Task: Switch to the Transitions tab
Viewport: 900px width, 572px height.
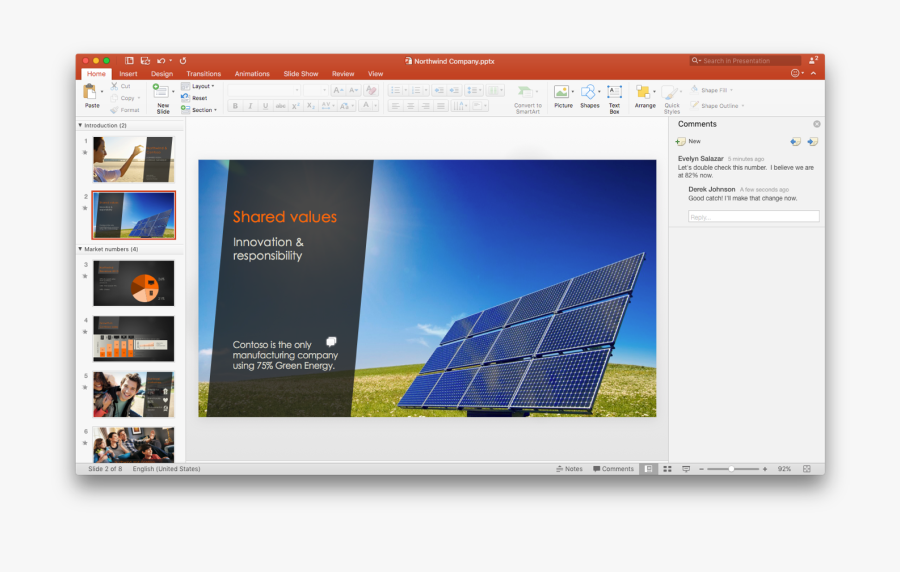Action: point(203,74)
